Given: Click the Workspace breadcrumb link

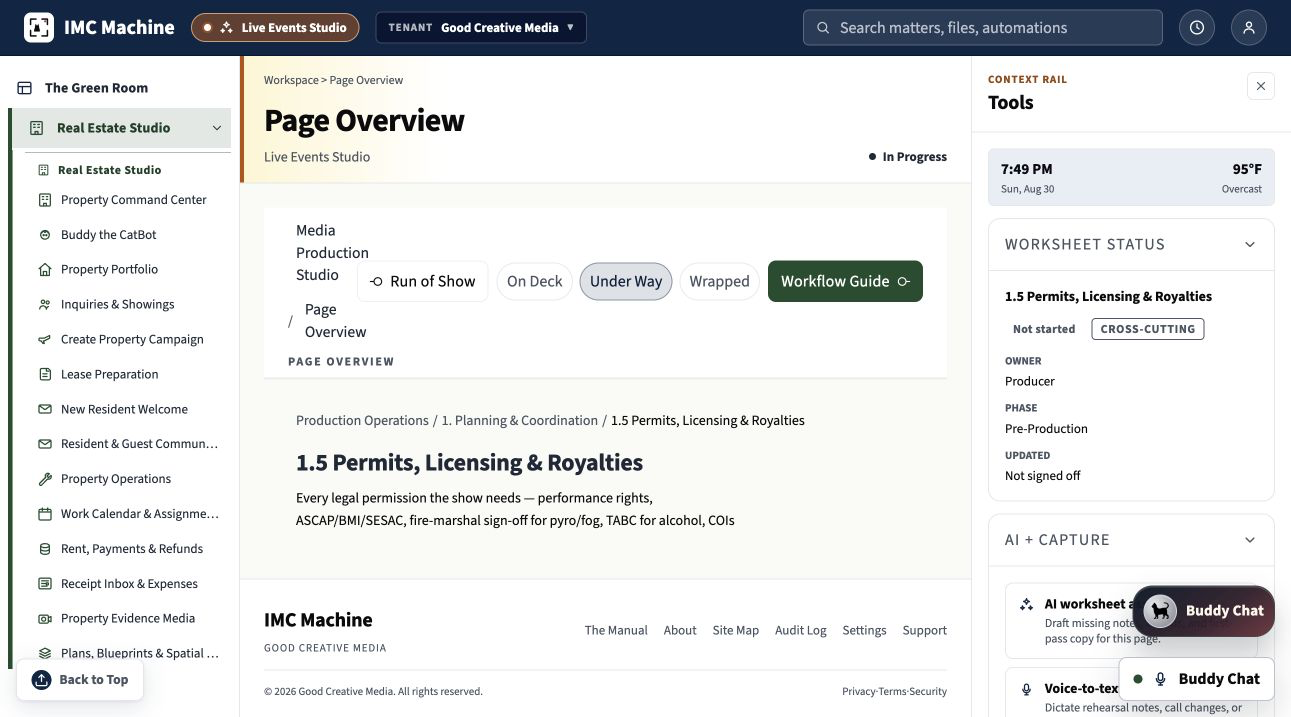Looking at the screenshot, I should (291, 80).
